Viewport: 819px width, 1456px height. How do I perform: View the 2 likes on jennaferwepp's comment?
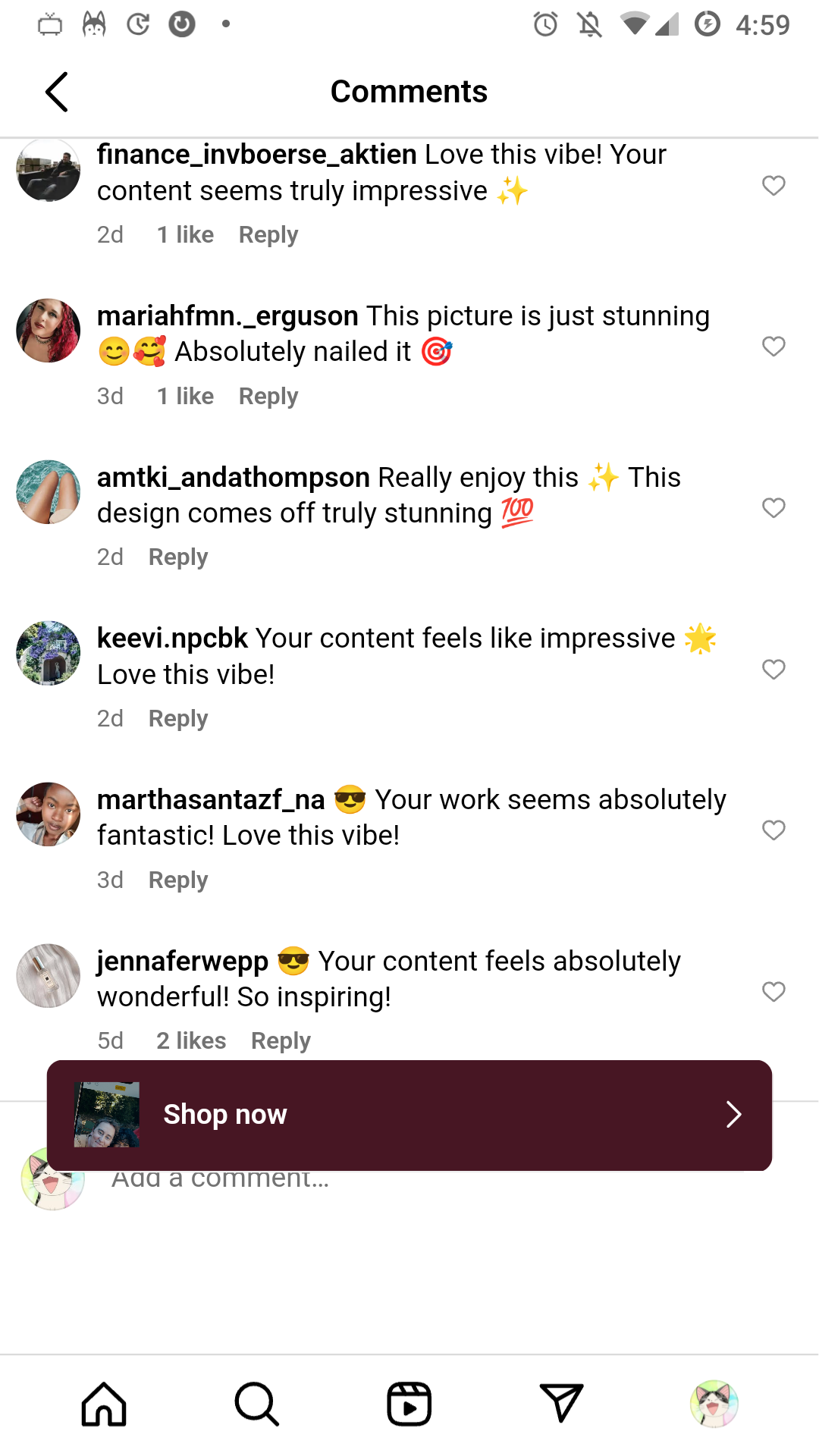coord(191,1041)
